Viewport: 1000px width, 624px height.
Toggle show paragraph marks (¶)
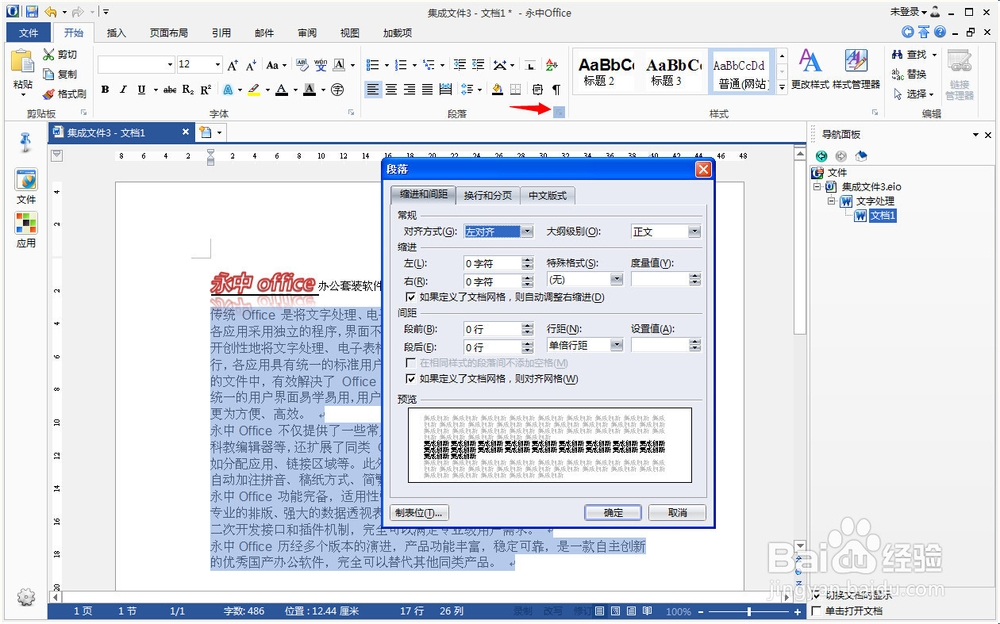click(x=556, y=89)
